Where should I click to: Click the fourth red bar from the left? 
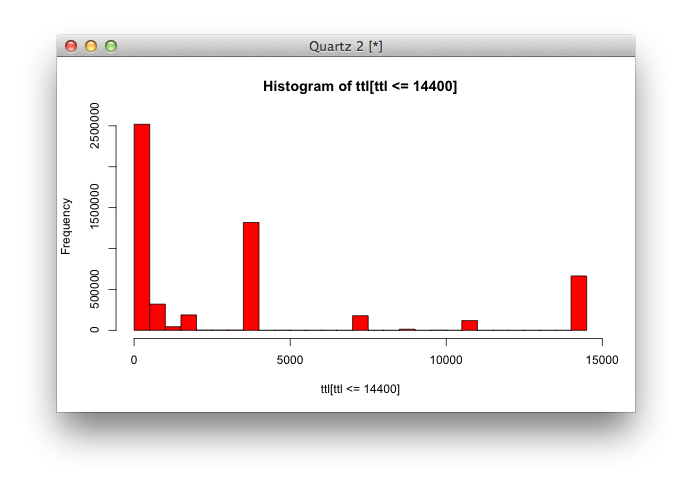(188, 322)
